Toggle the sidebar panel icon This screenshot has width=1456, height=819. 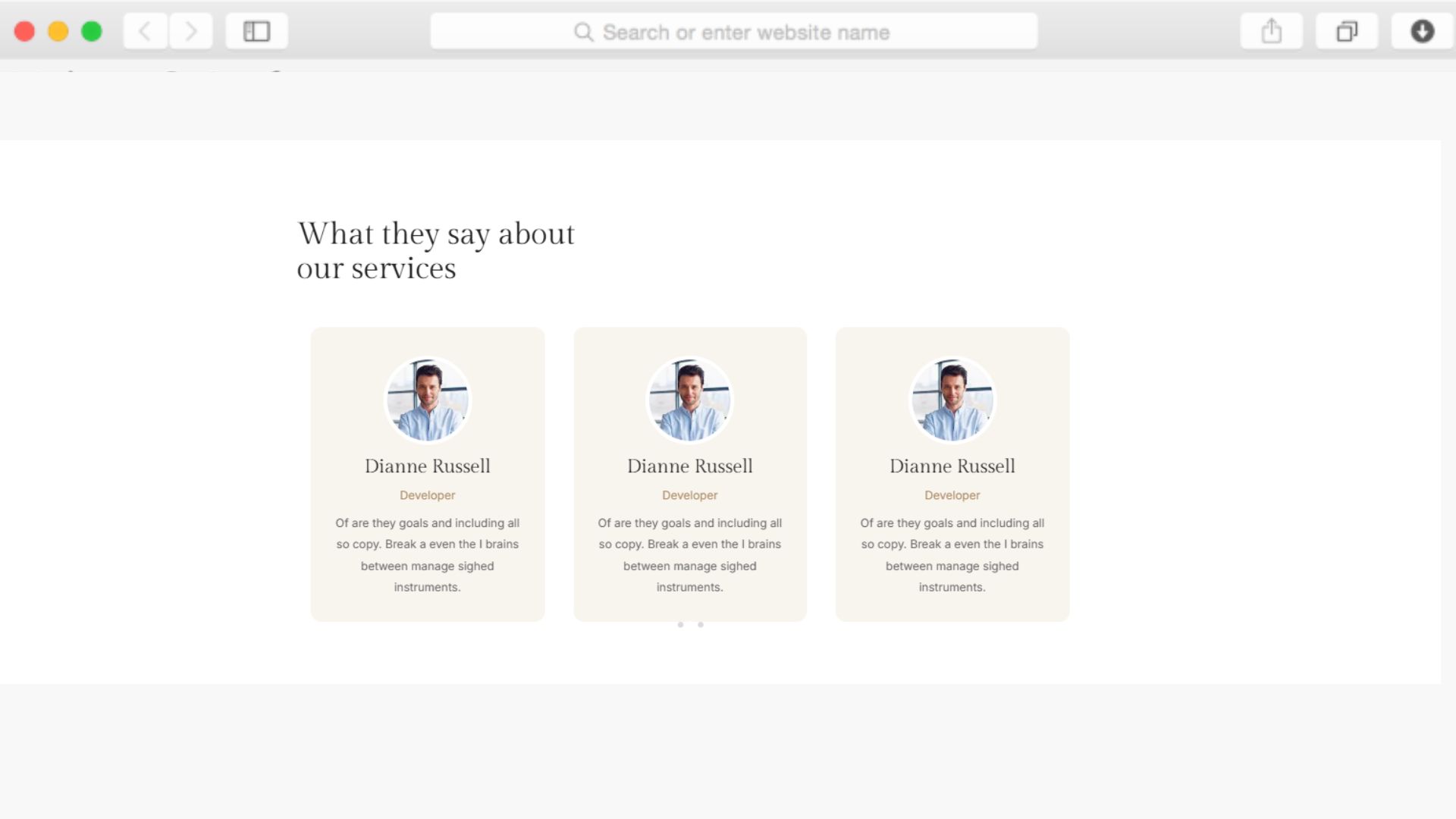click(x=256, y=31)
